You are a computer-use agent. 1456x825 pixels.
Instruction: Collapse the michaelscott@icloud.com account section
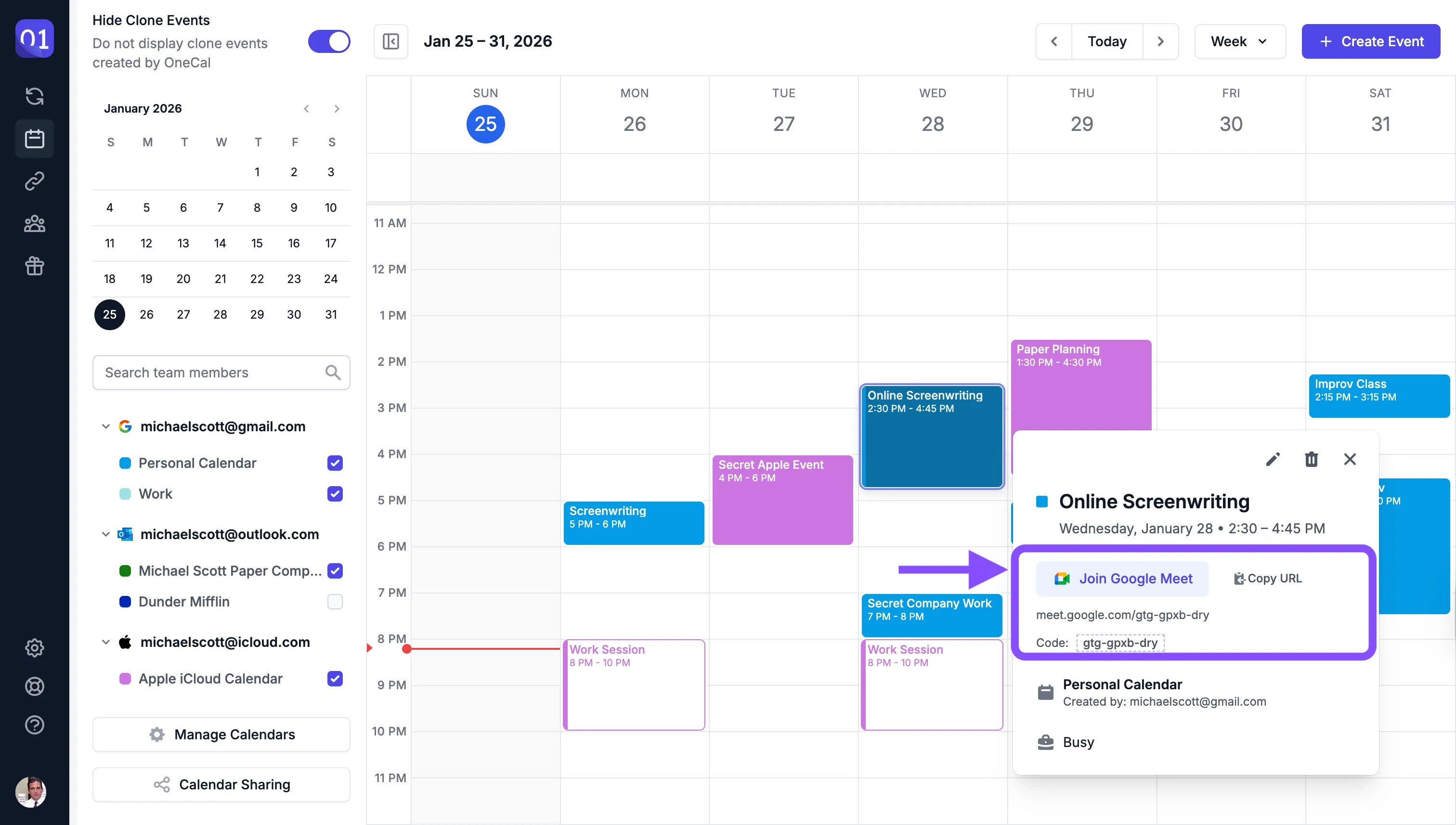(105, 642)
